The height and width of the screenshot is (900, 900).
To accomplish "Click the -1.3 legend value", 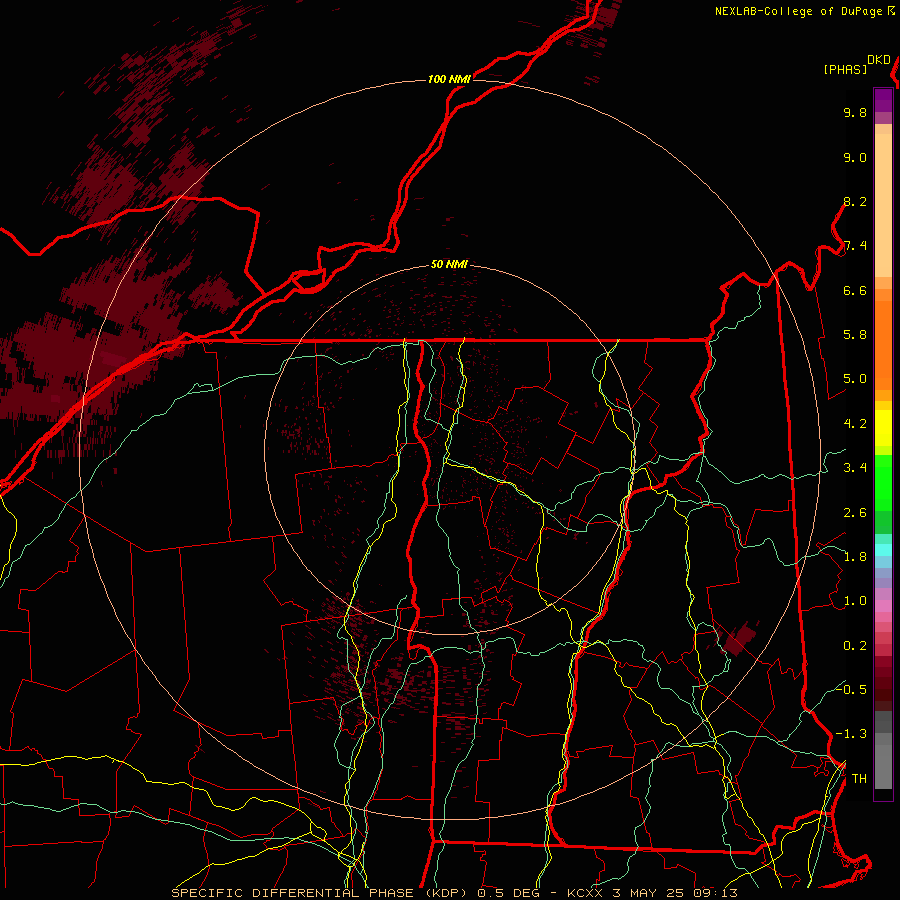I will click(851, 734).
